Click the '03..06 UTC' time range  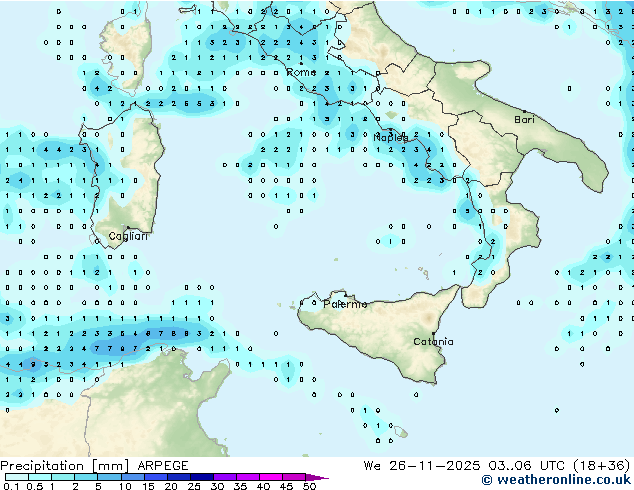pos(526,466)
